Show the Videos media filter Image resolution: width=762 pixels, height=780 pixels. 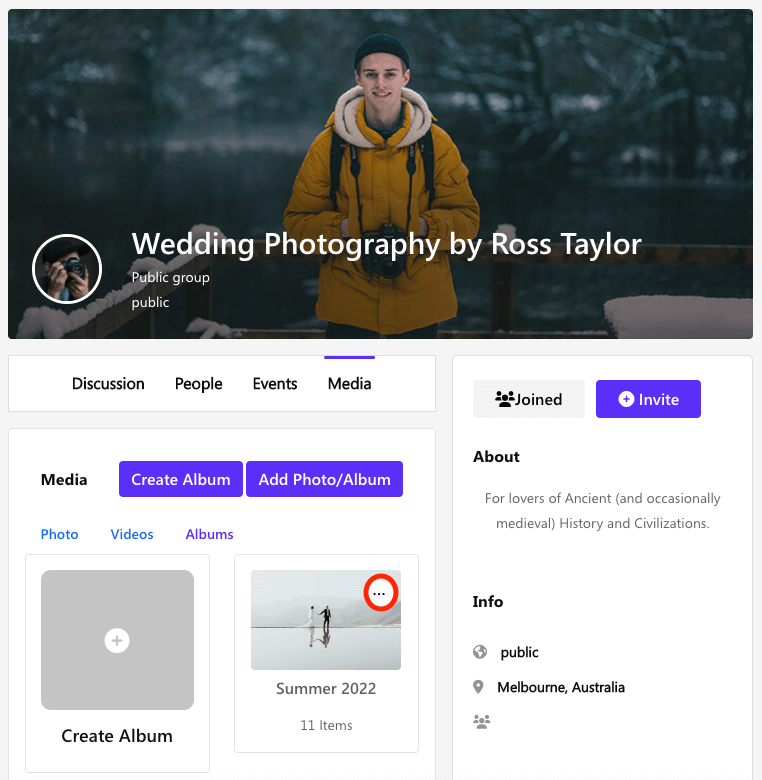(132, 534)
